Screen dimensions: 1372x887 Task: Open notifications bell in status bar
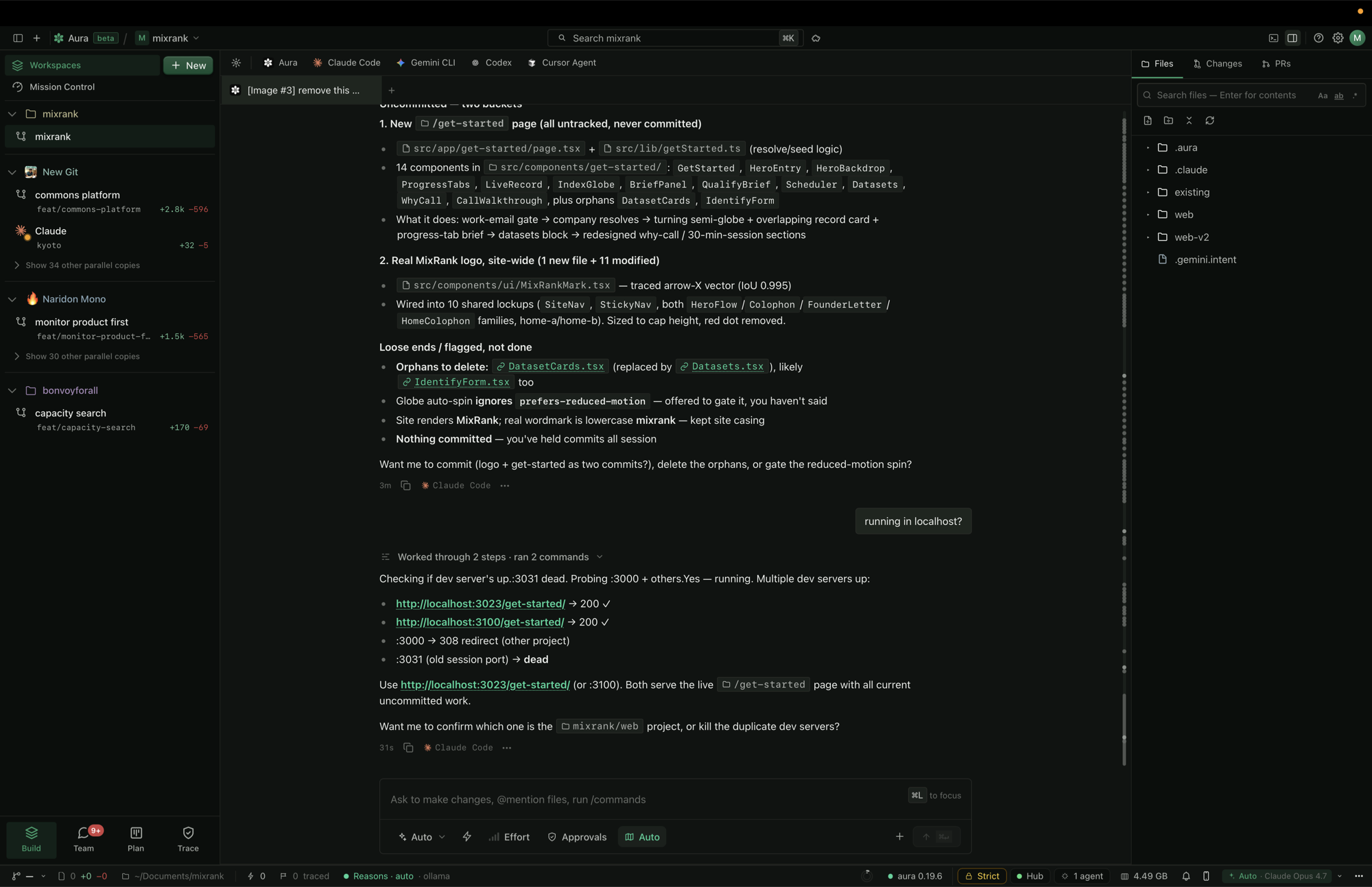pyautogui.click(x=1186, y=876)
